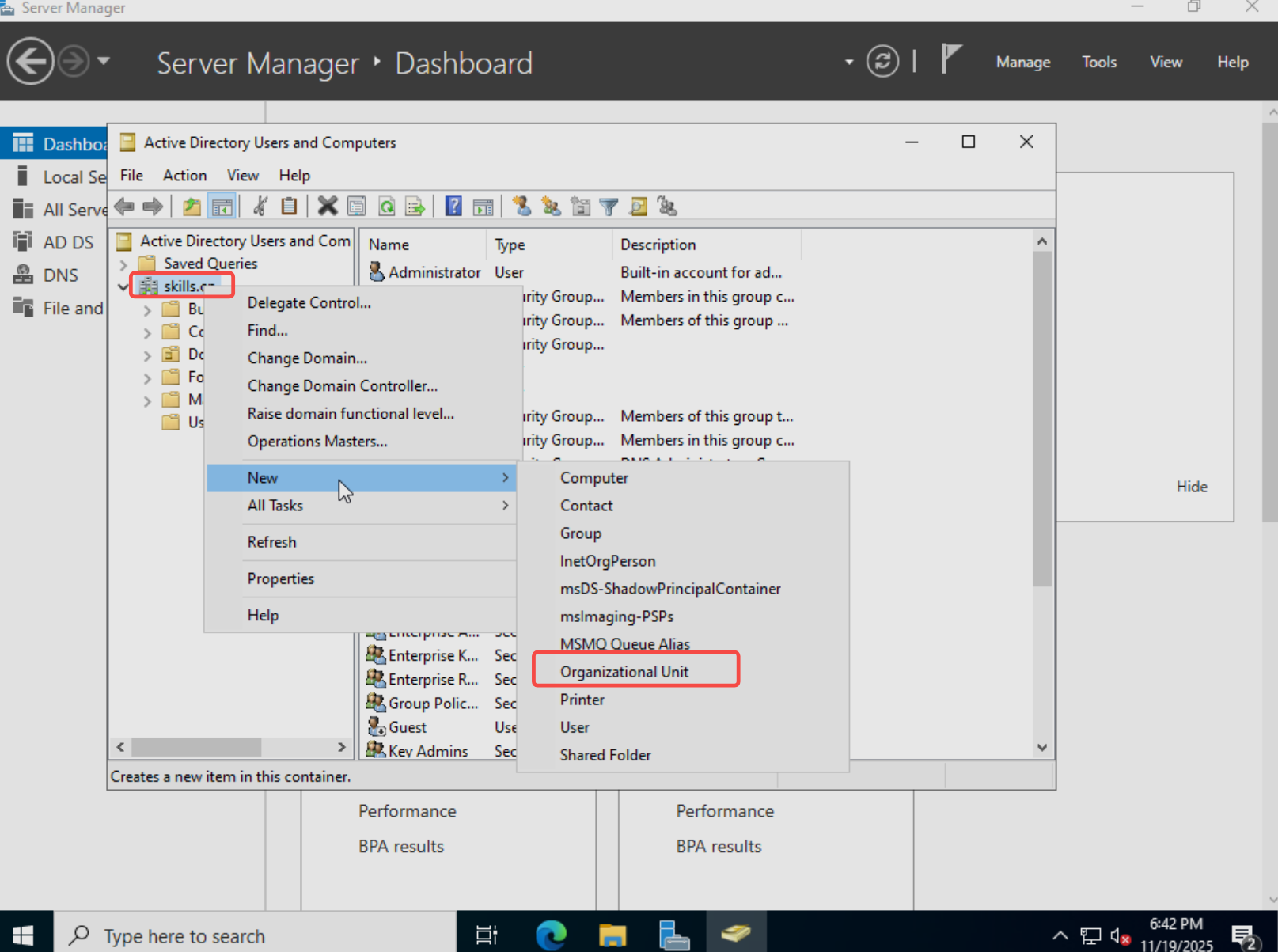Click the Filter funnel icon
The width and height of the screenshot is (1278, 952).
tap(609, 207)
